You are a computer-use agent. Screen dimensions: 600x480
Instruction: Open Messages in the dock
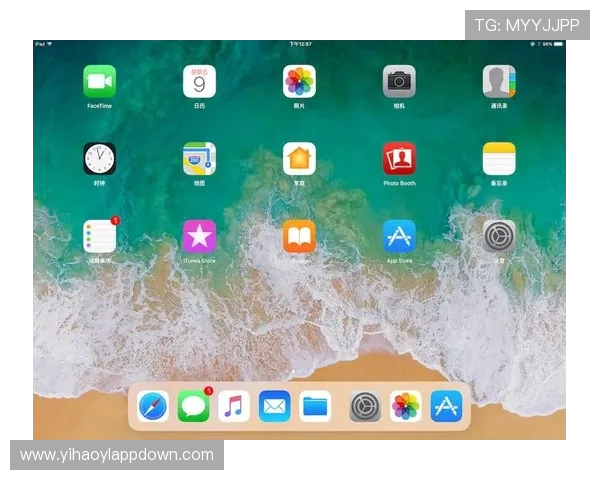(x=193, y=406)
